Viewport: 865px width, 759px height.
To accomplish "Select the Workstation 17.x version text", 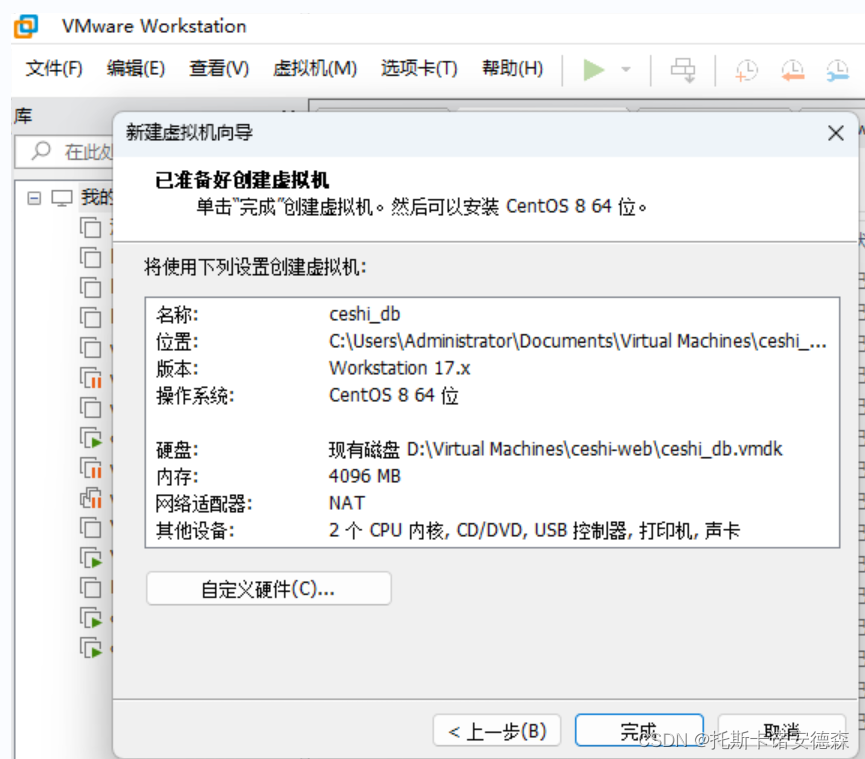I will (x=399, y=368).
